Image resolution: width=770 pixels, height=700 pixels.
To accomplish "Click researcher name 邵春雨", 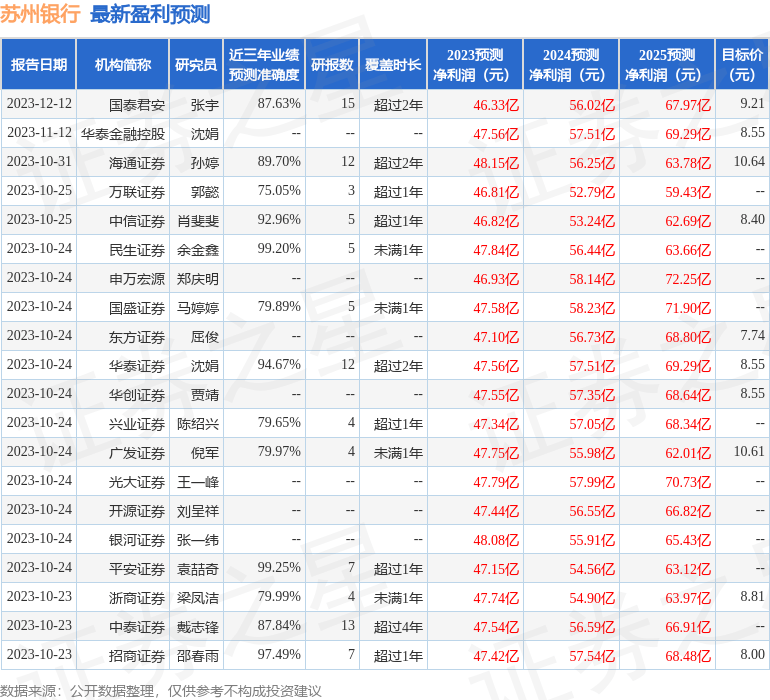I will click(x=198, y=655).
